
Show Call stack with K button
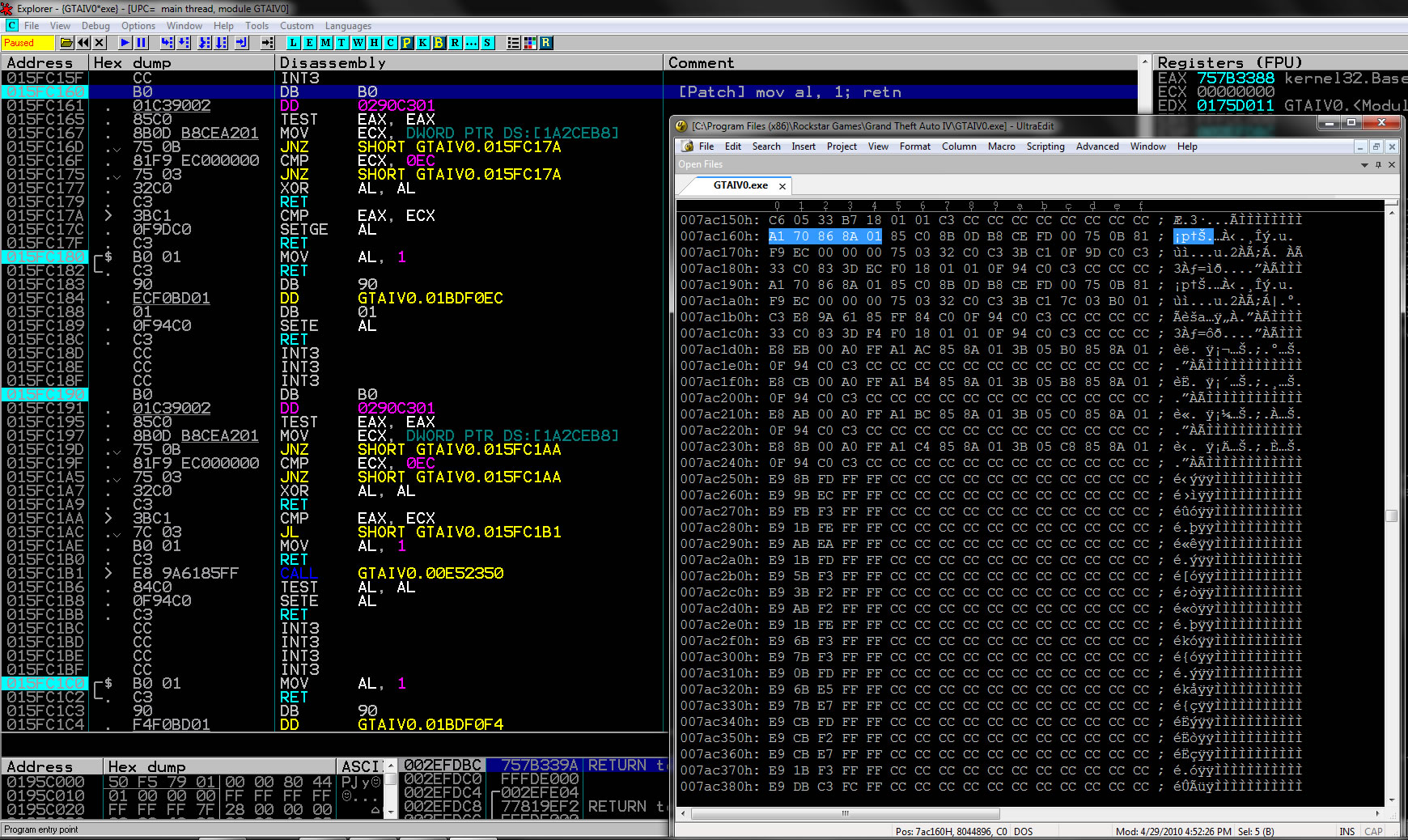422,43
